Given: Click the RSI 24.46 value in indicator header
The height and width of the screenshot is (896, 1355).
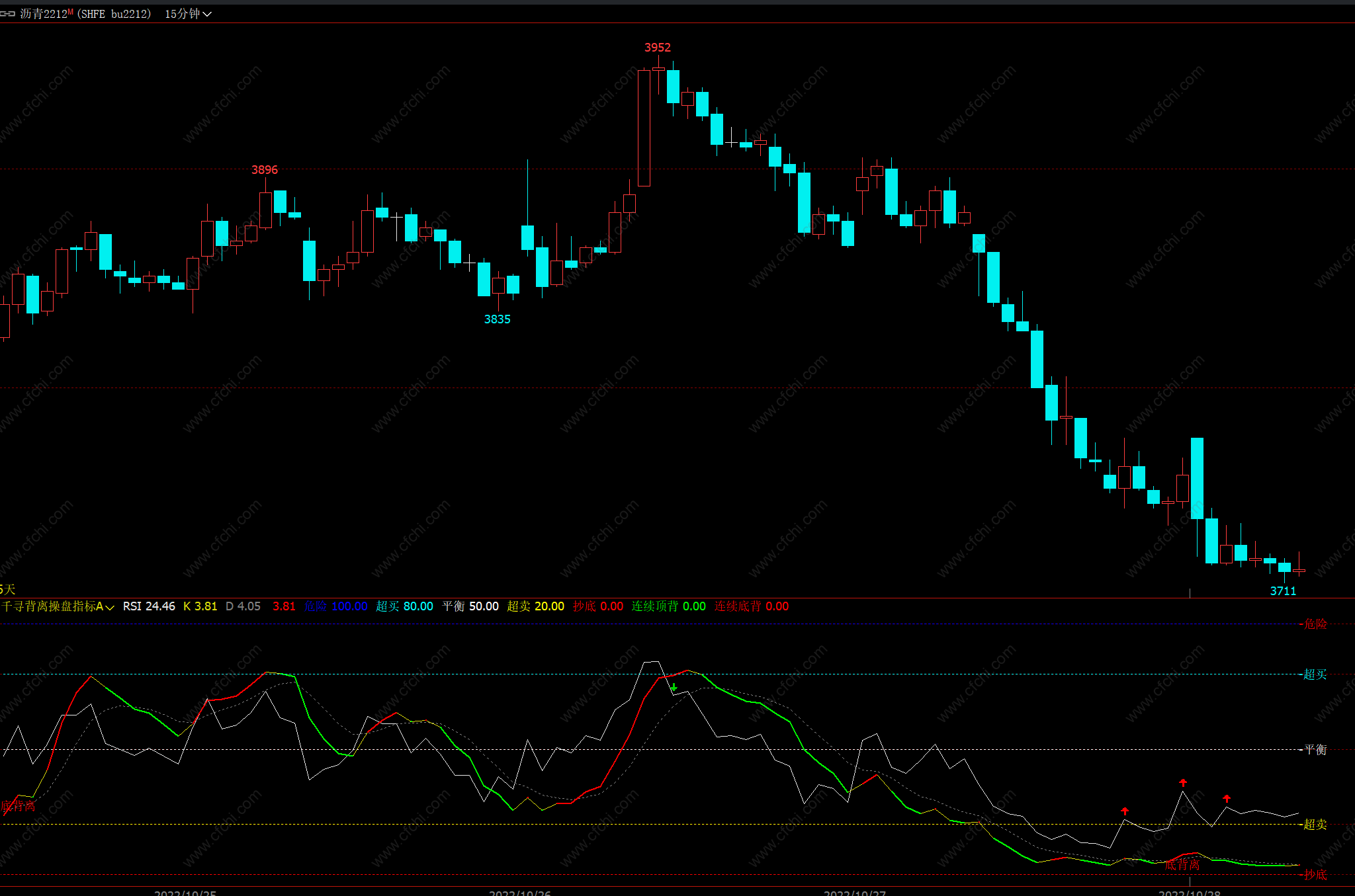Looking at the screenshot, I should click(x=149, y=606).
